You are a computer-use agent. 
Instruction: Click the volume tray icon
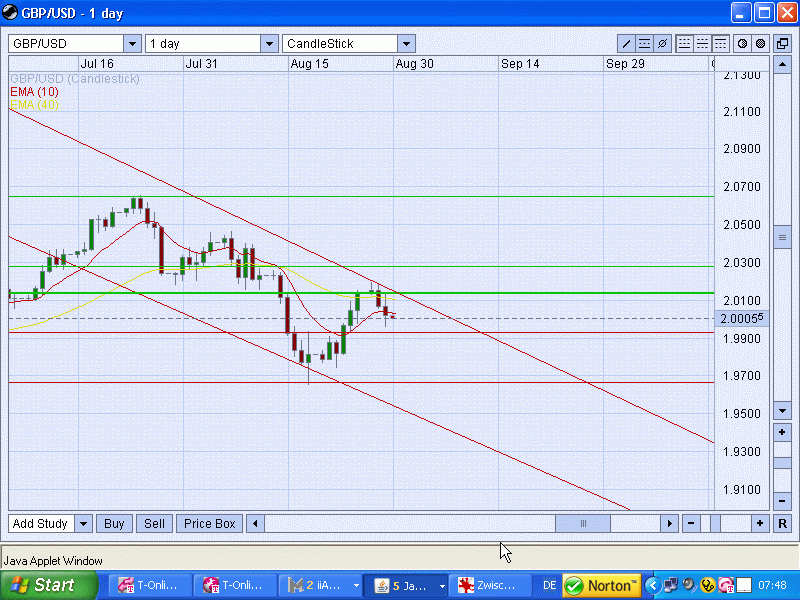pos(689,585)
